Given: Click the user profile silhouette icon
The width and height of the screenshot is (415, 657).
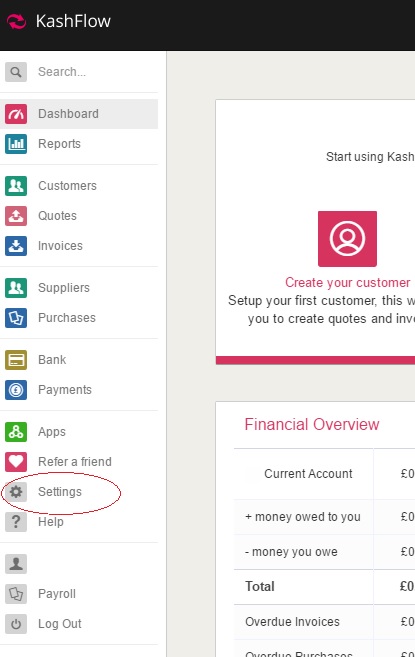Looking at the screenshot, I should 16,564.
